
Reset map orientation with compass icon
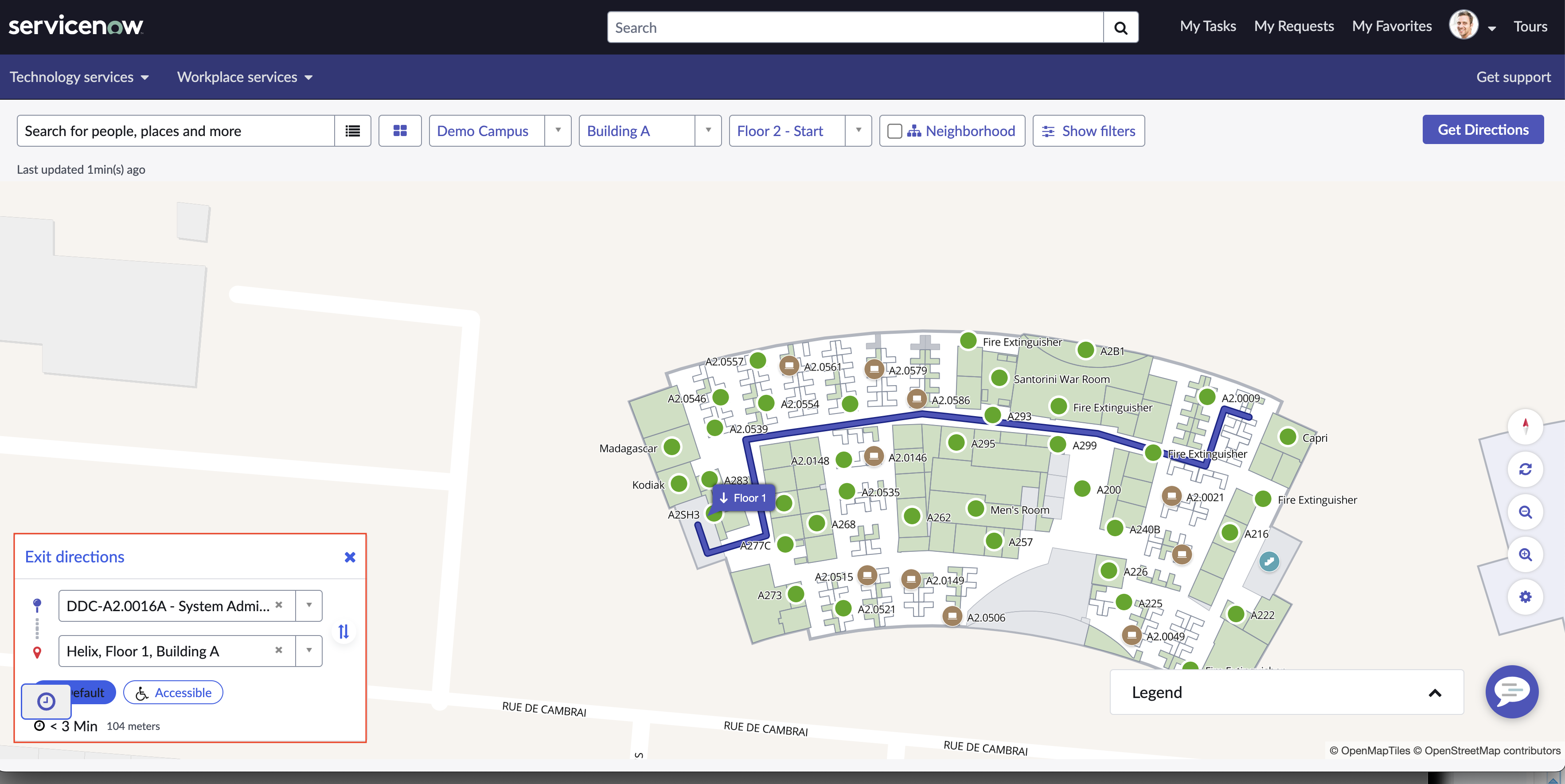tap(1525, 426)
